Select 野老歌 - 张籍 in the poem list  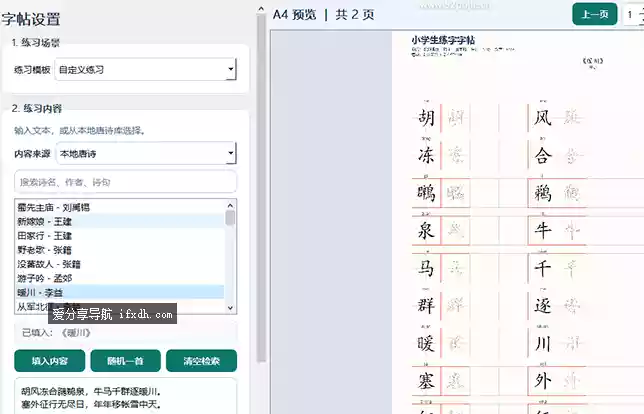coord(120,250)
